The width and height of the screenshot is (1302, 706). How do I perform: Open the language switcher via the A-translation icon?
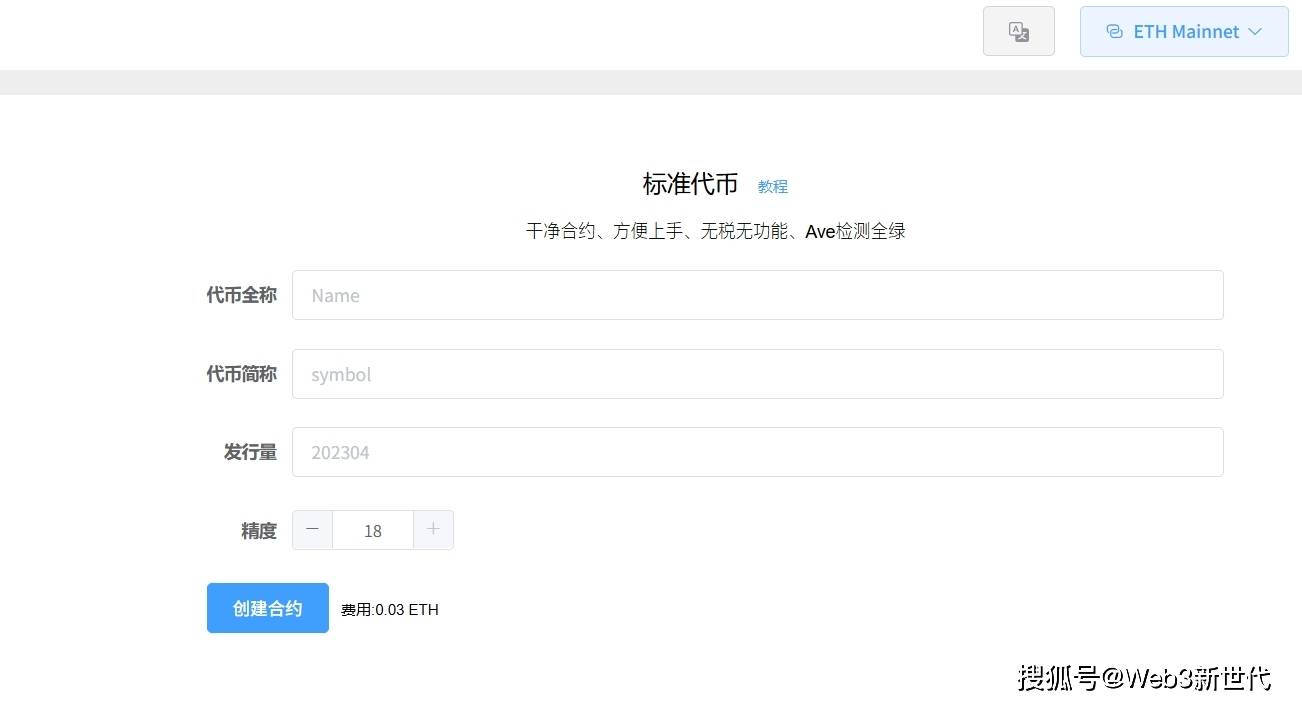point(1018,31)
